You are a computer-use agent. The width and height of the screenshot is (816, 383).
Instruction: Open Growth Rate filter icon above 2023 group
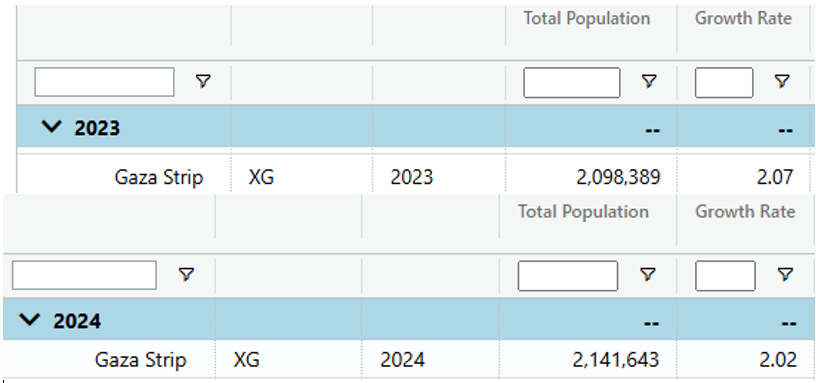pos(782,81)
